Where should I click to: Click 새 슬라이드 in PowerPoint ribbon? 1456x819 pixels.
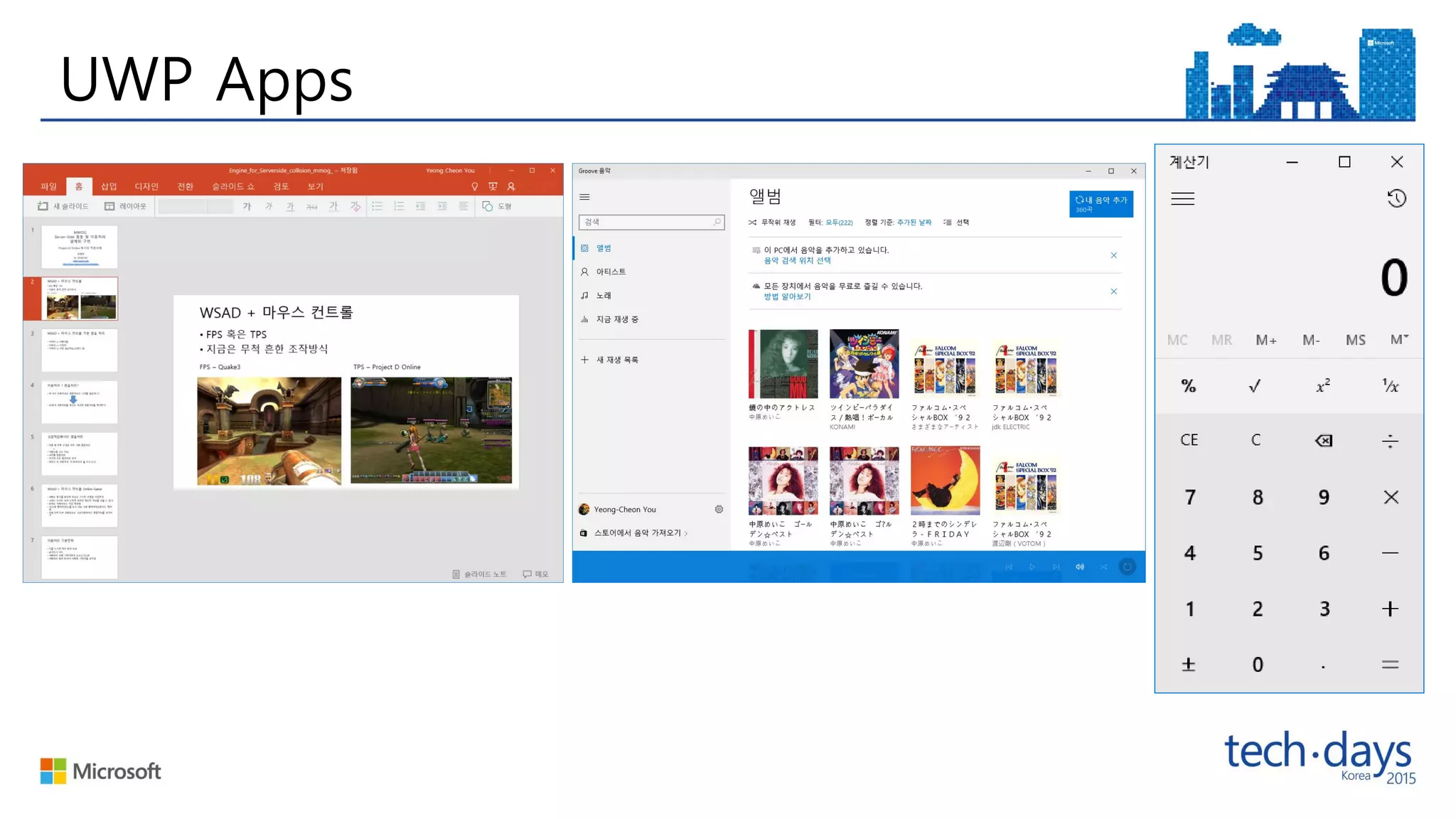(x=63, y=206)
